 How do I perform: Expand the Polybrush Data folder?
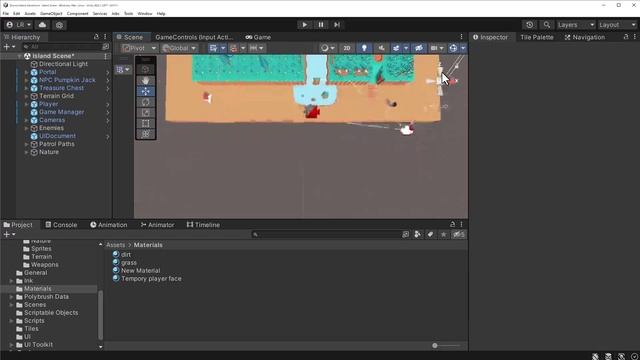11,297
